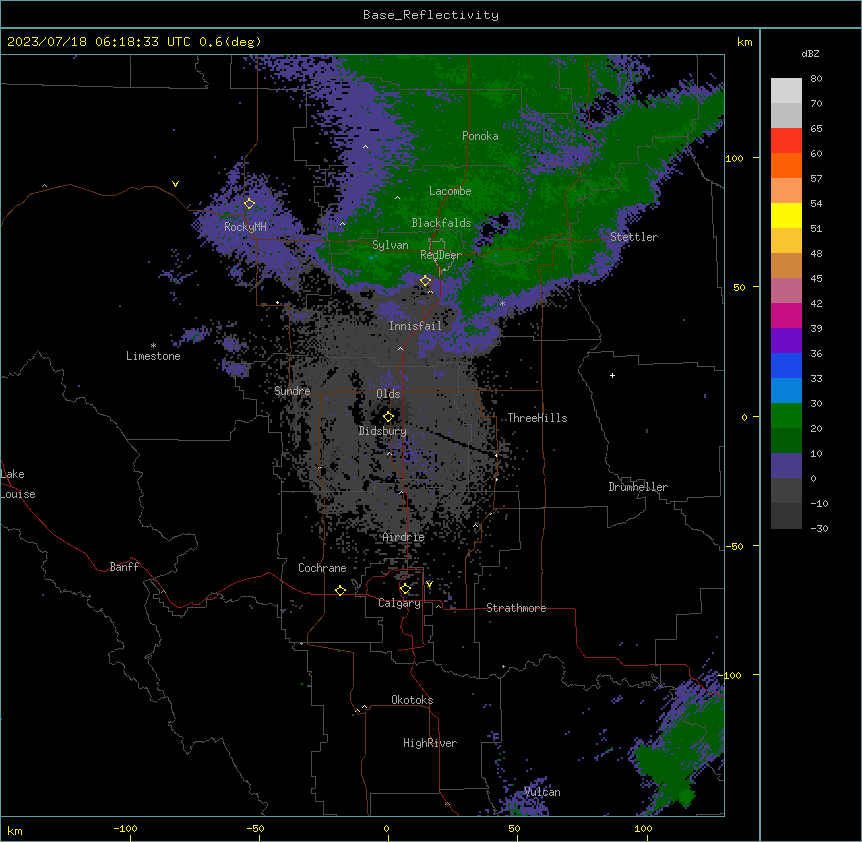Click the yellow diamond marker near RedDeer
Screen dimensions: 862x842
(x=425, y=281)
